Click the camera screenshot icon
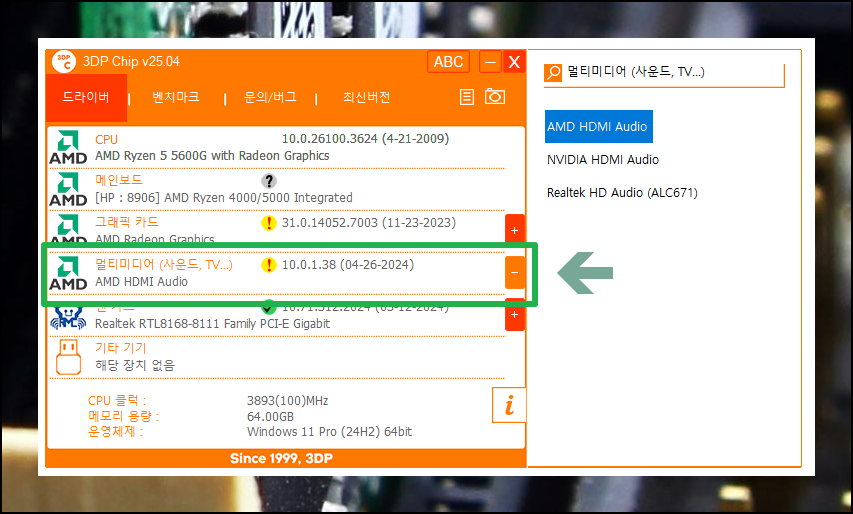 (x=495, y=96)
